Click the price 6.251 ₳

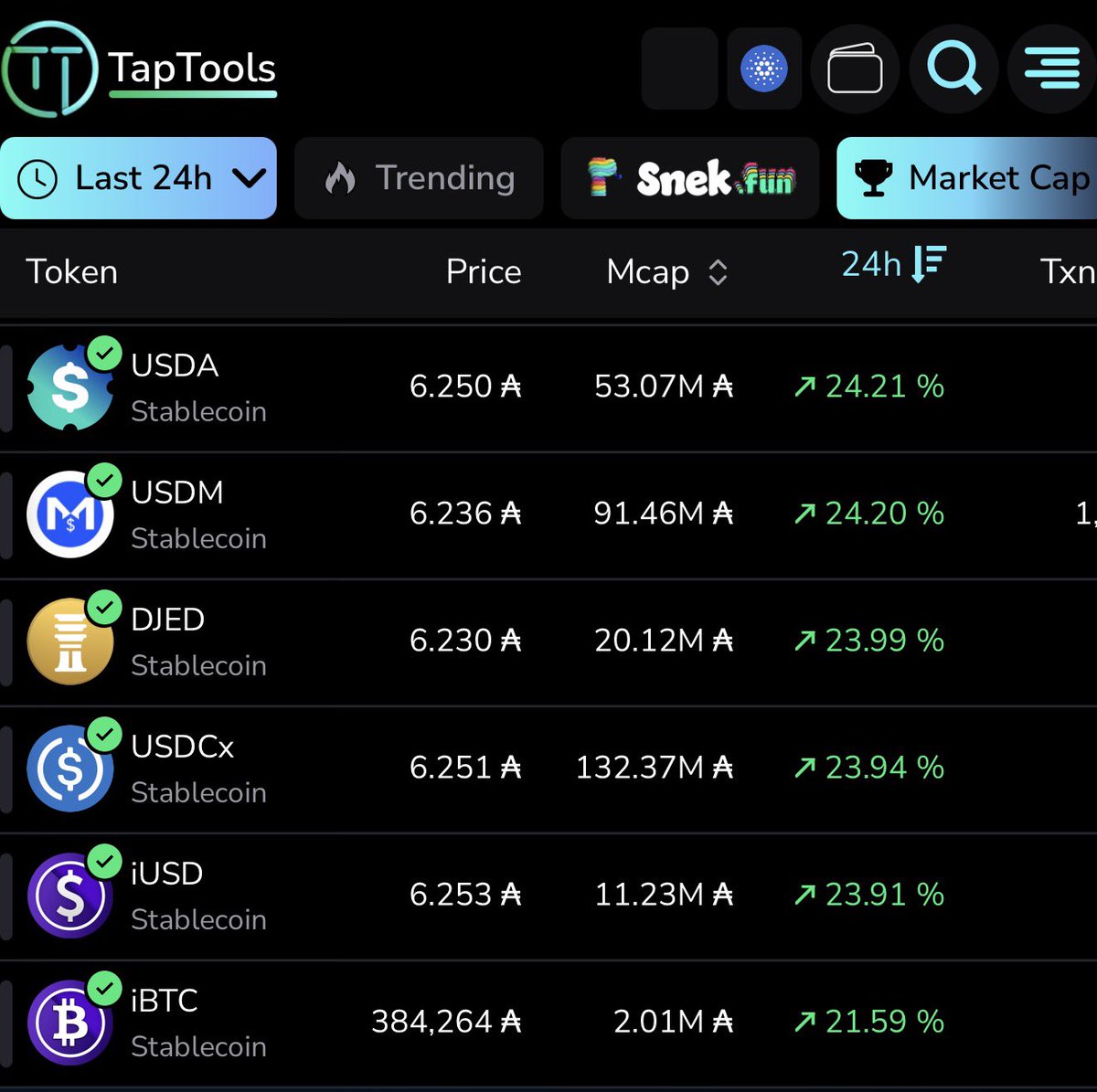[465, 768]
